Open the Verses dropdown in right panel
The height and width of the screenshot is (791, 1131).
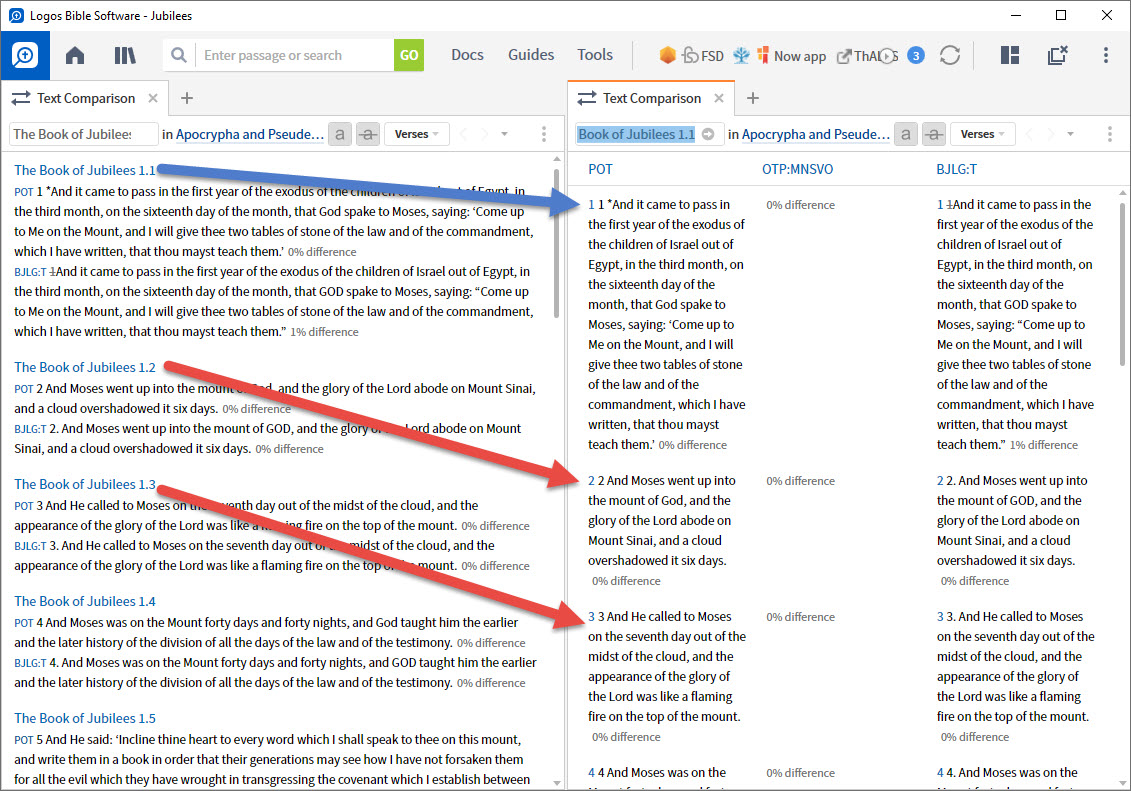pyautogui.click(x=984, y=133)
